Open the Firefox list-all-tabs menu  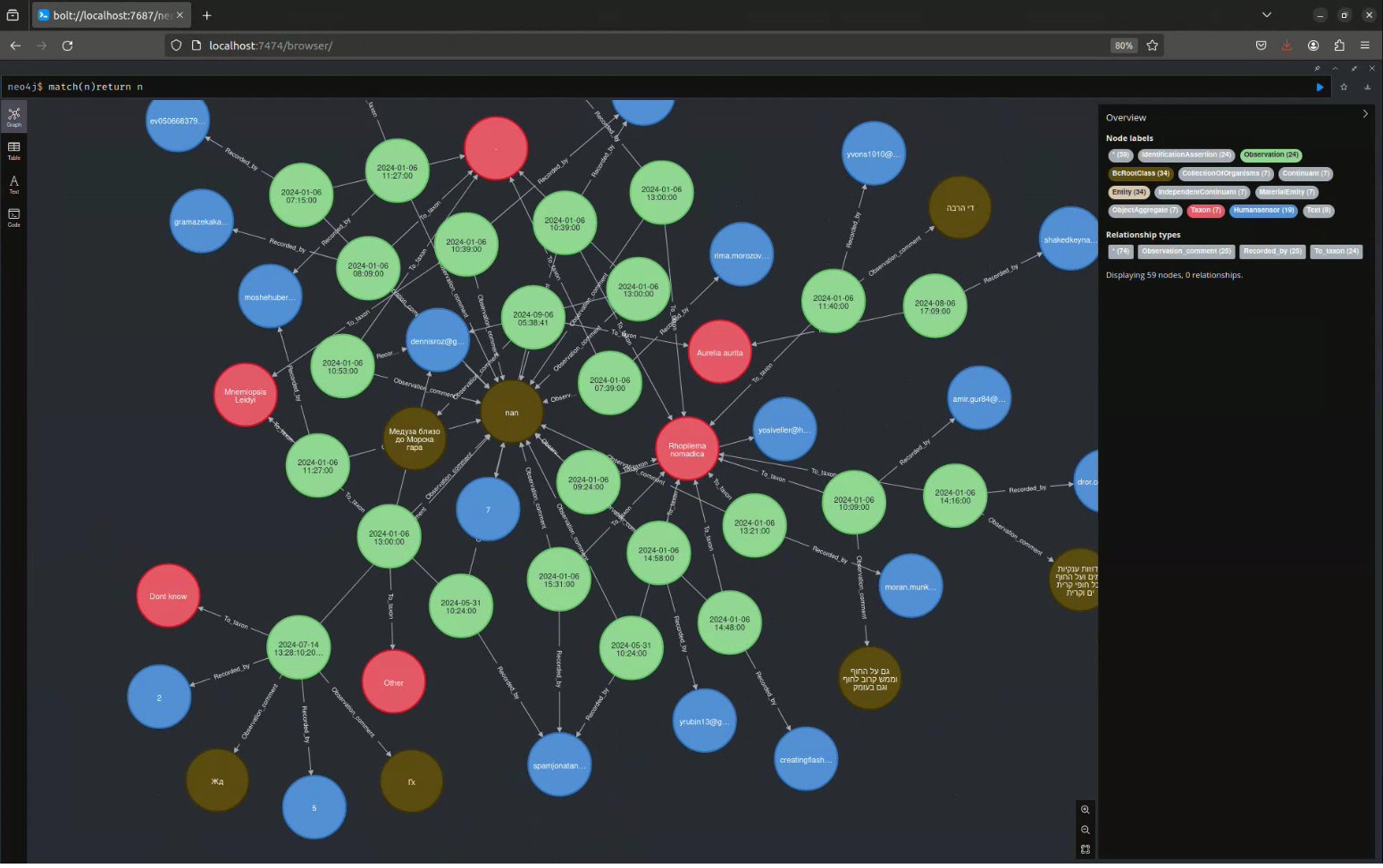coord(1267,14)
